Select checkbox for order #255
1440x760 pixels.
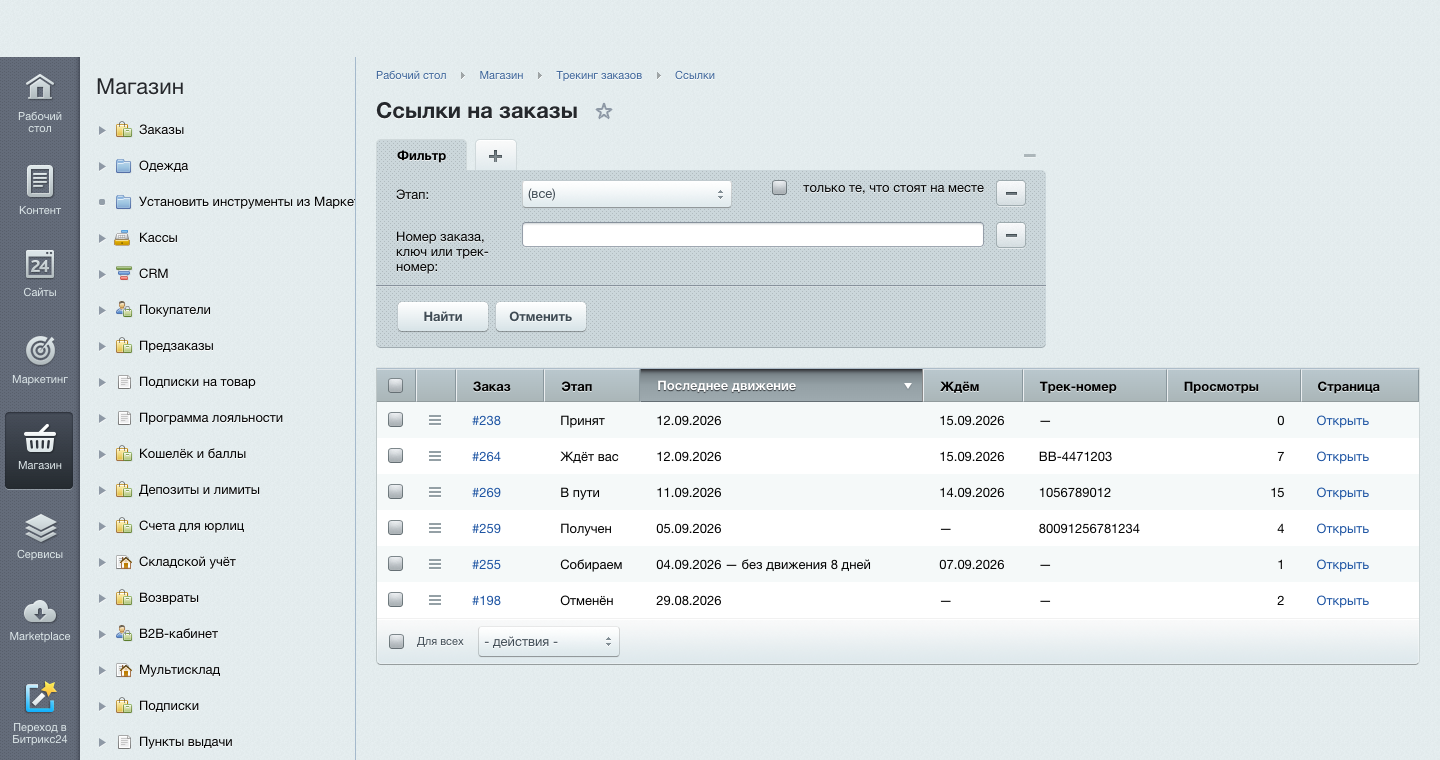pos(395,564)
